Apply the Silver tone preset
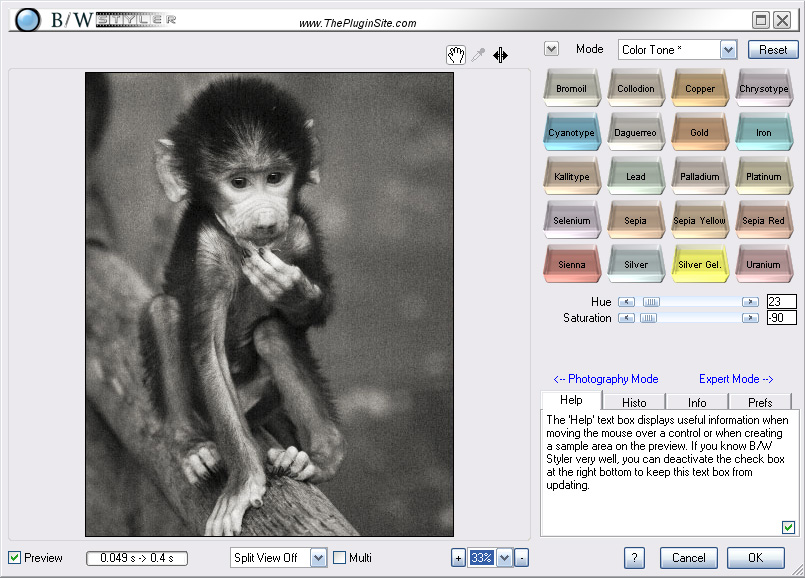Image resolution: width=805 pixels, height=578 pixels. coord(636,264)
